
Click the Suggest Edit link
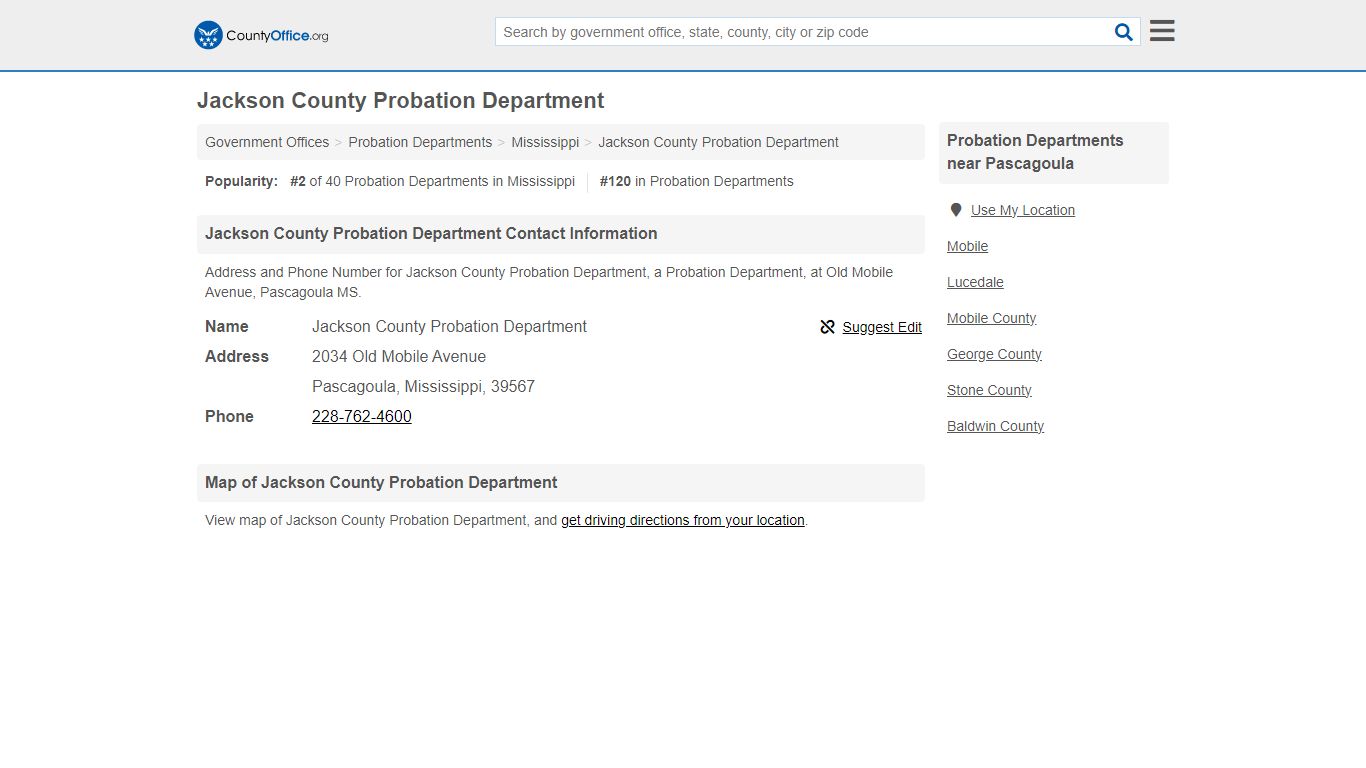click(x=882, y=327)
